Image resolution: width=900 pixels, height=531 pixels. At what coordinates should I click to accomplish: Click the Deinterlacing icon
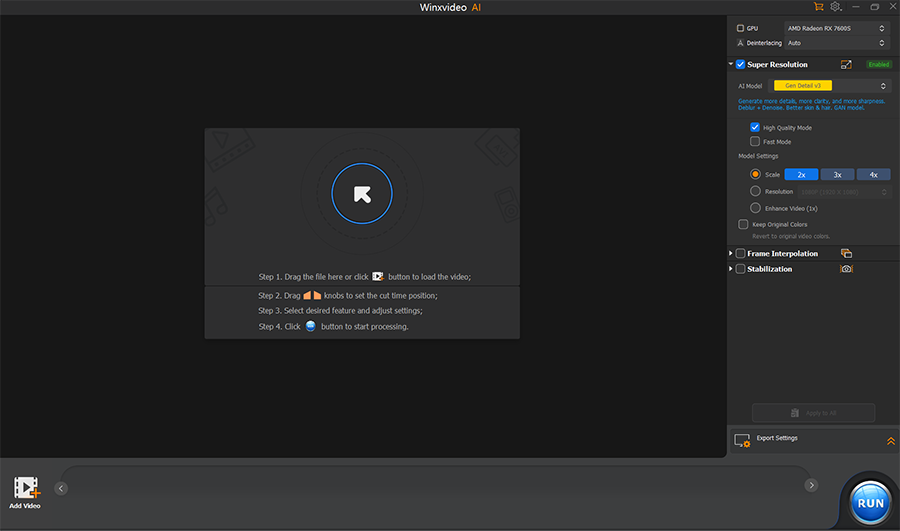740,43
